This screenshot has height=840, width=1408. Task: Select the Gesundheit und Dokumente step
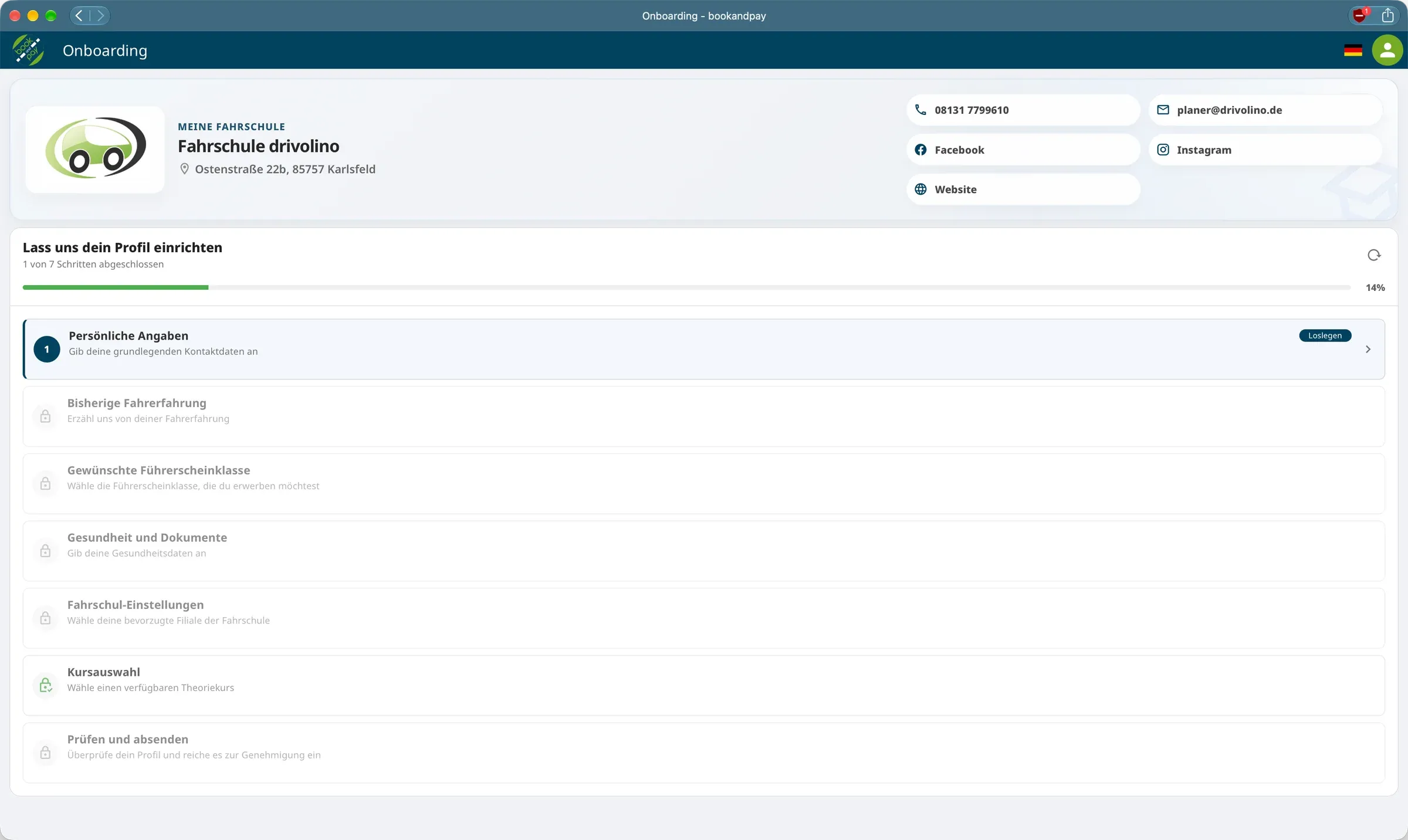point(703,551)
